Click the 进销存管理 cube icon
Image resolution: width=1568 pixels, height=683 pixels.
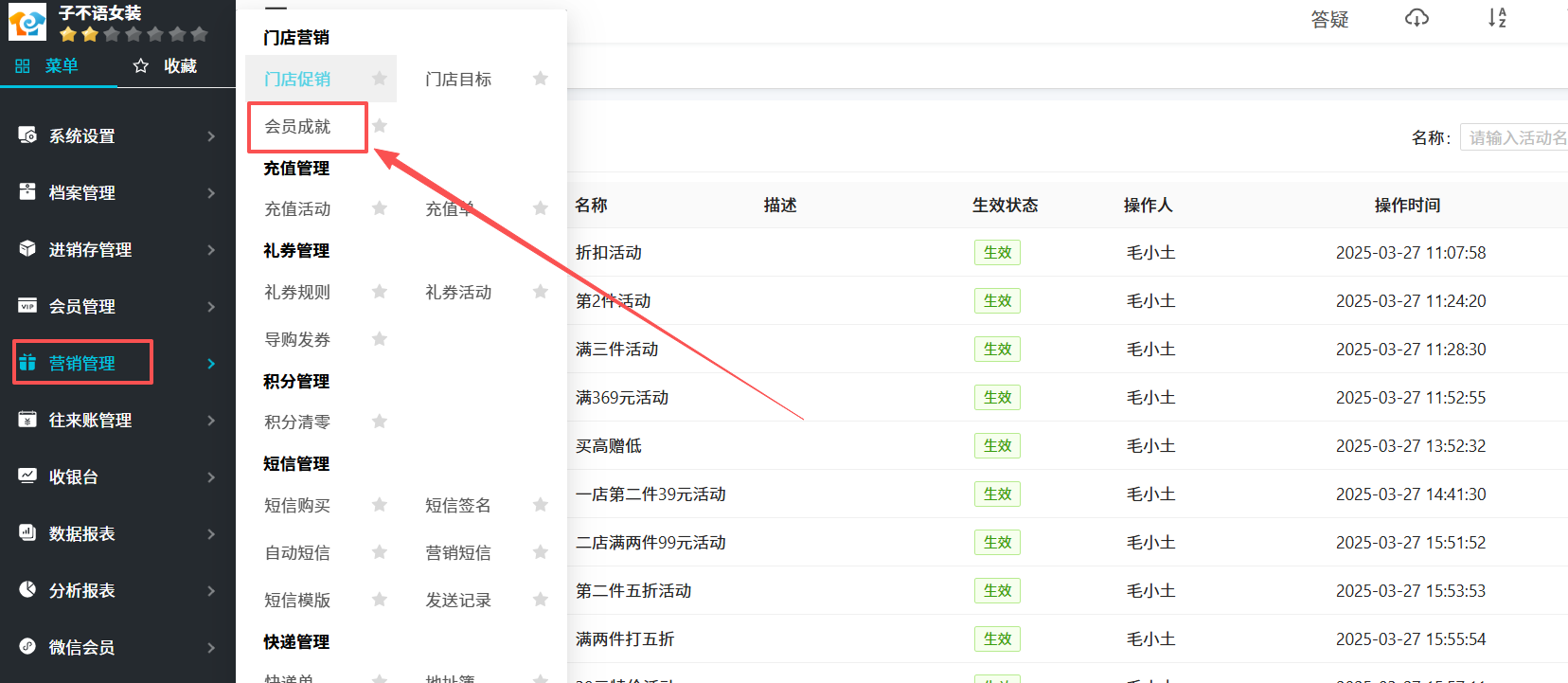point(27,249)
